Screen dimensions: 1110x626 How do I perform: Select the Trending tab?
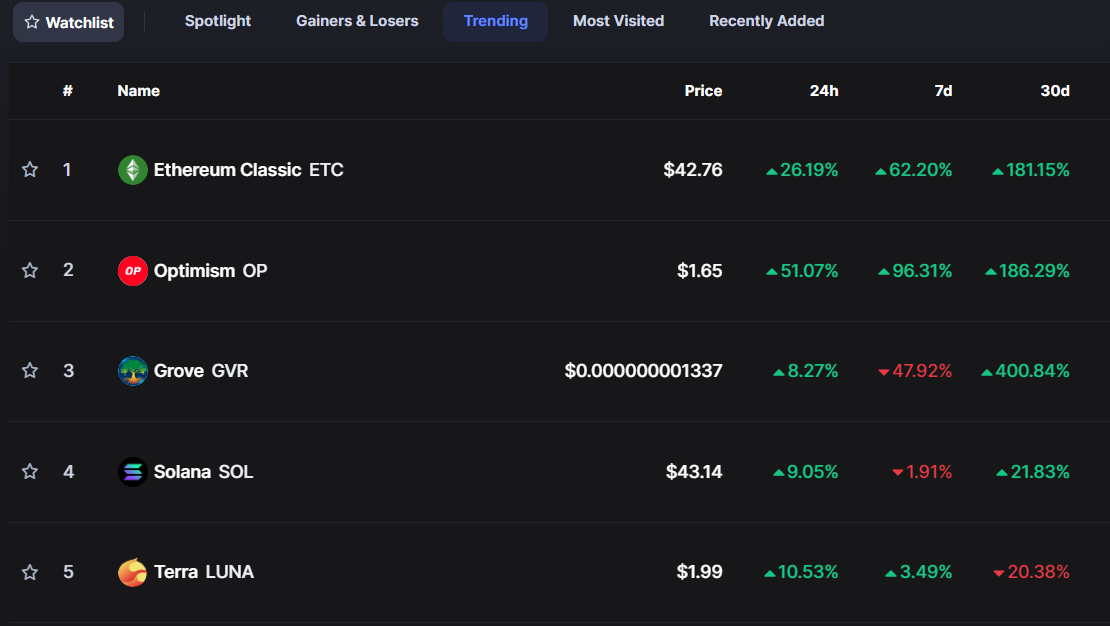[x=495, y=21]
